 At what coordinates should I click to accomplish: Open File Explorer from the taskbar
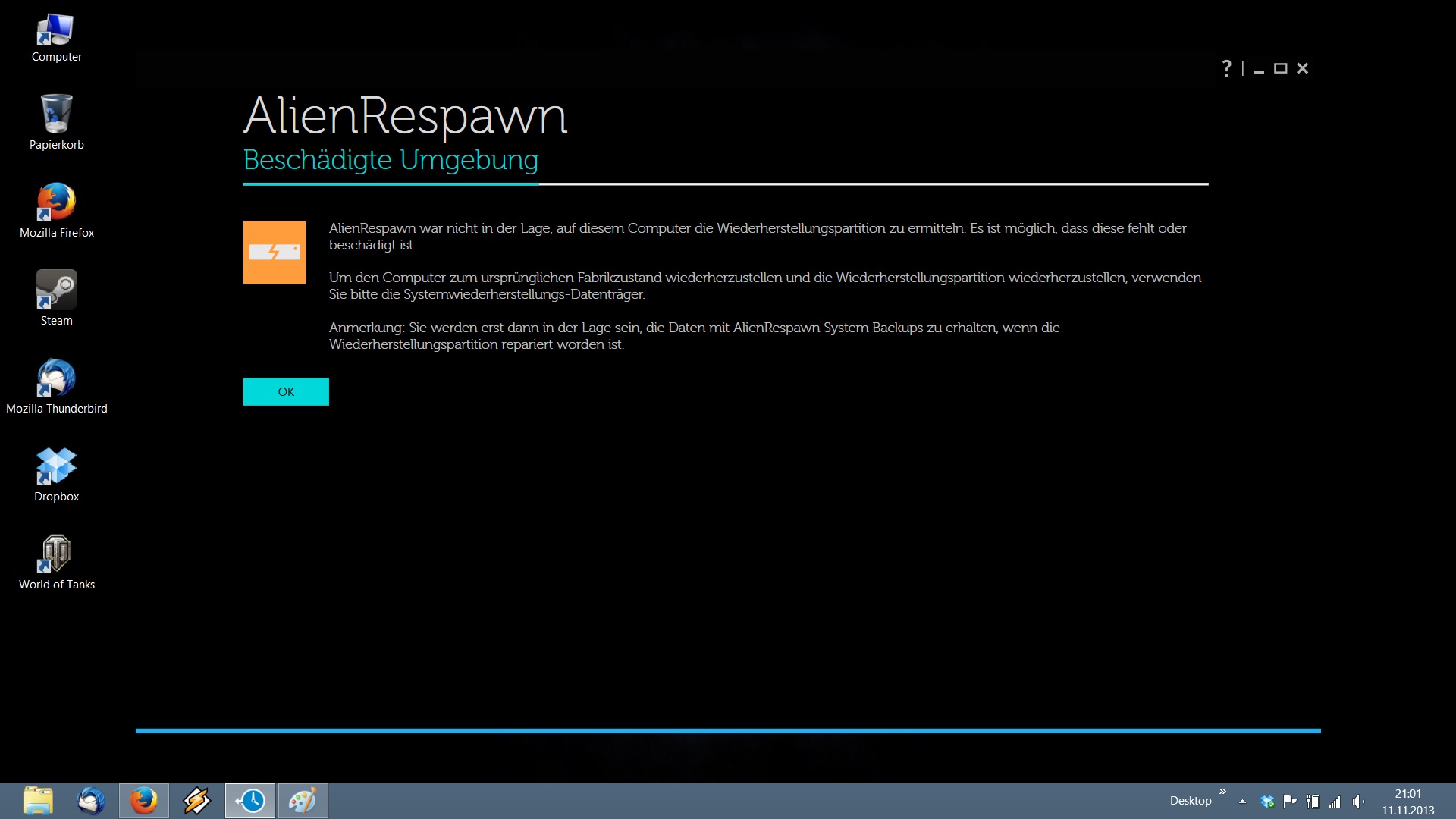click(x=38, y=801)
